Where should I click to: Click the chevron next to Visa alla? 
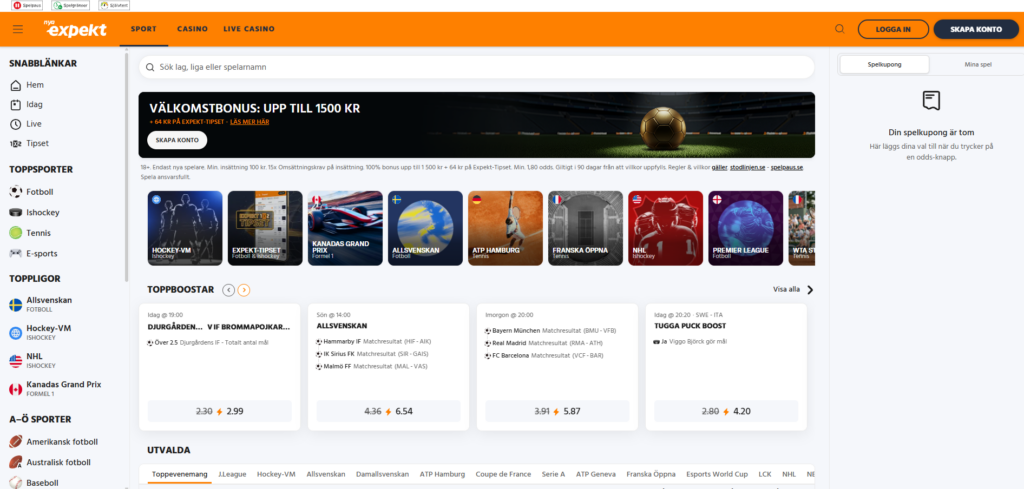[x=810, y=290]
